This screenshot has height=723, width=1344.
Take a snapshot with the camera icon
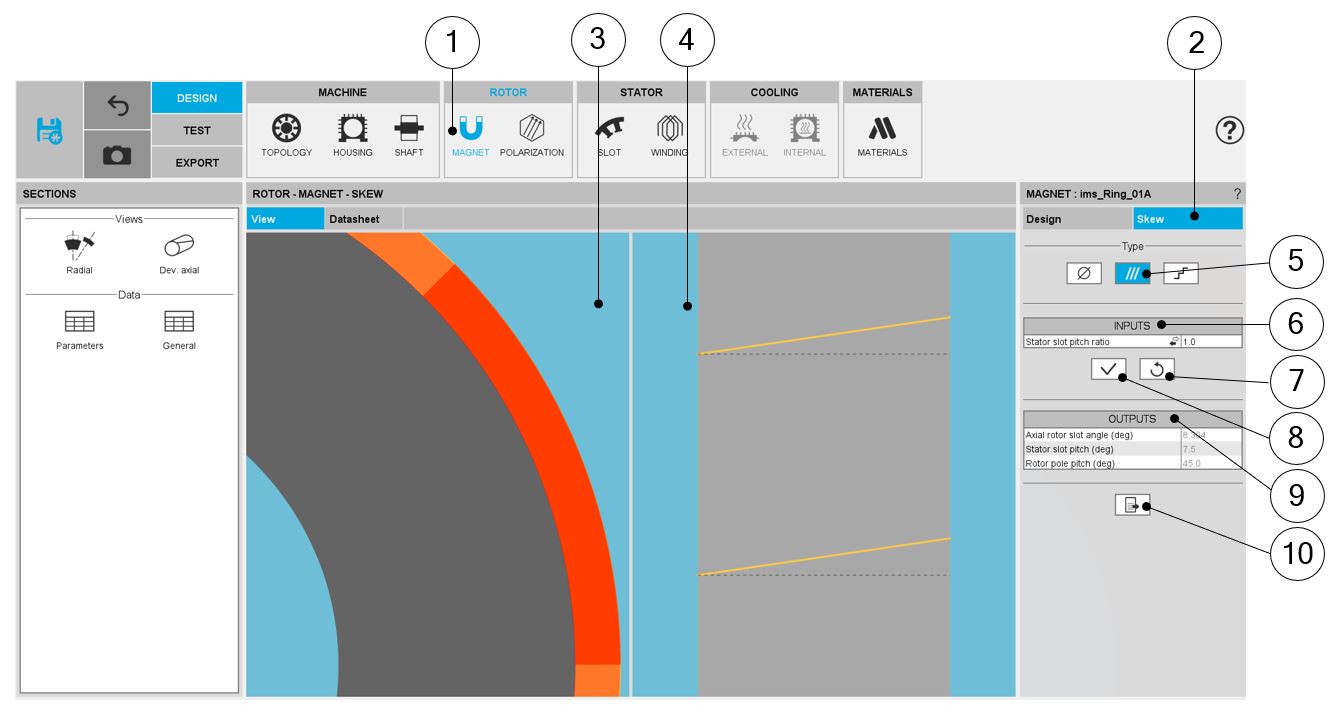point(118,155)
